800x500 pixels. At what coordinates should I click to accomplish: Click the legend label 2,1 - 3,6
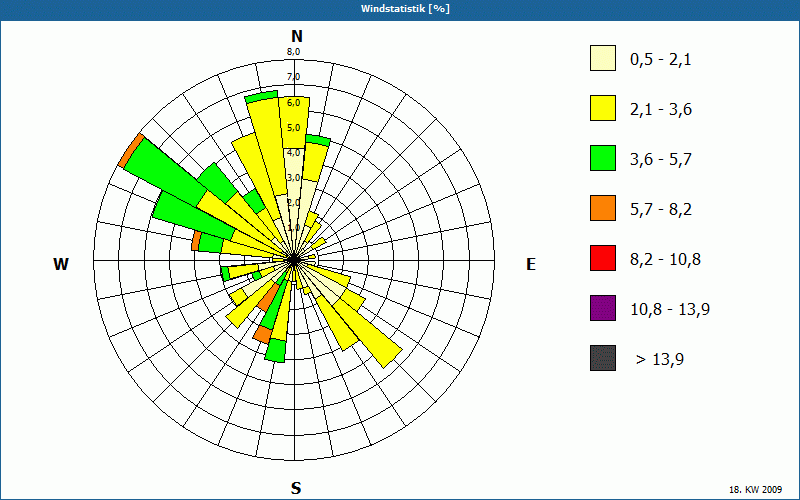point(661,110)
